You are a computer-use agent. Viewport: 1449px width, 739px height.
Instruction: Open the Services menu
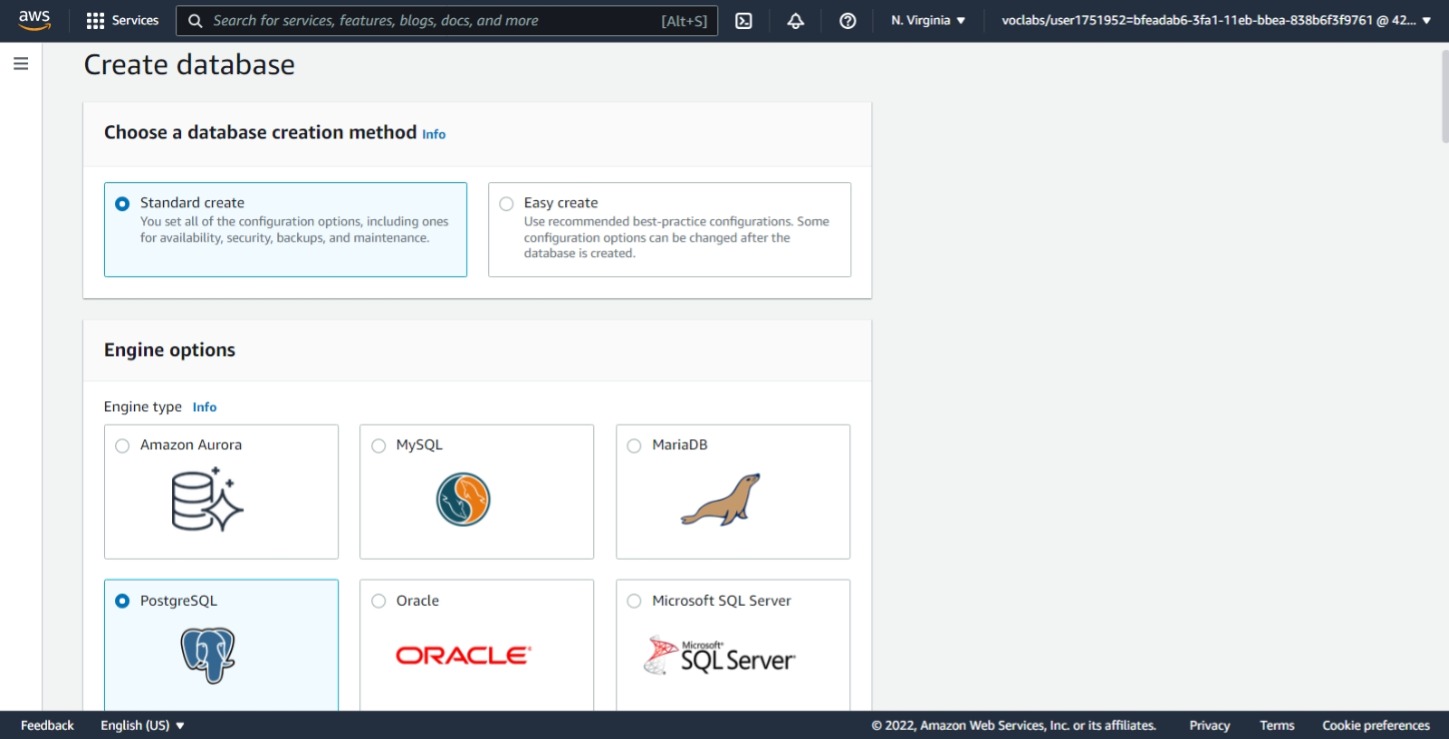tap(122, 20)
